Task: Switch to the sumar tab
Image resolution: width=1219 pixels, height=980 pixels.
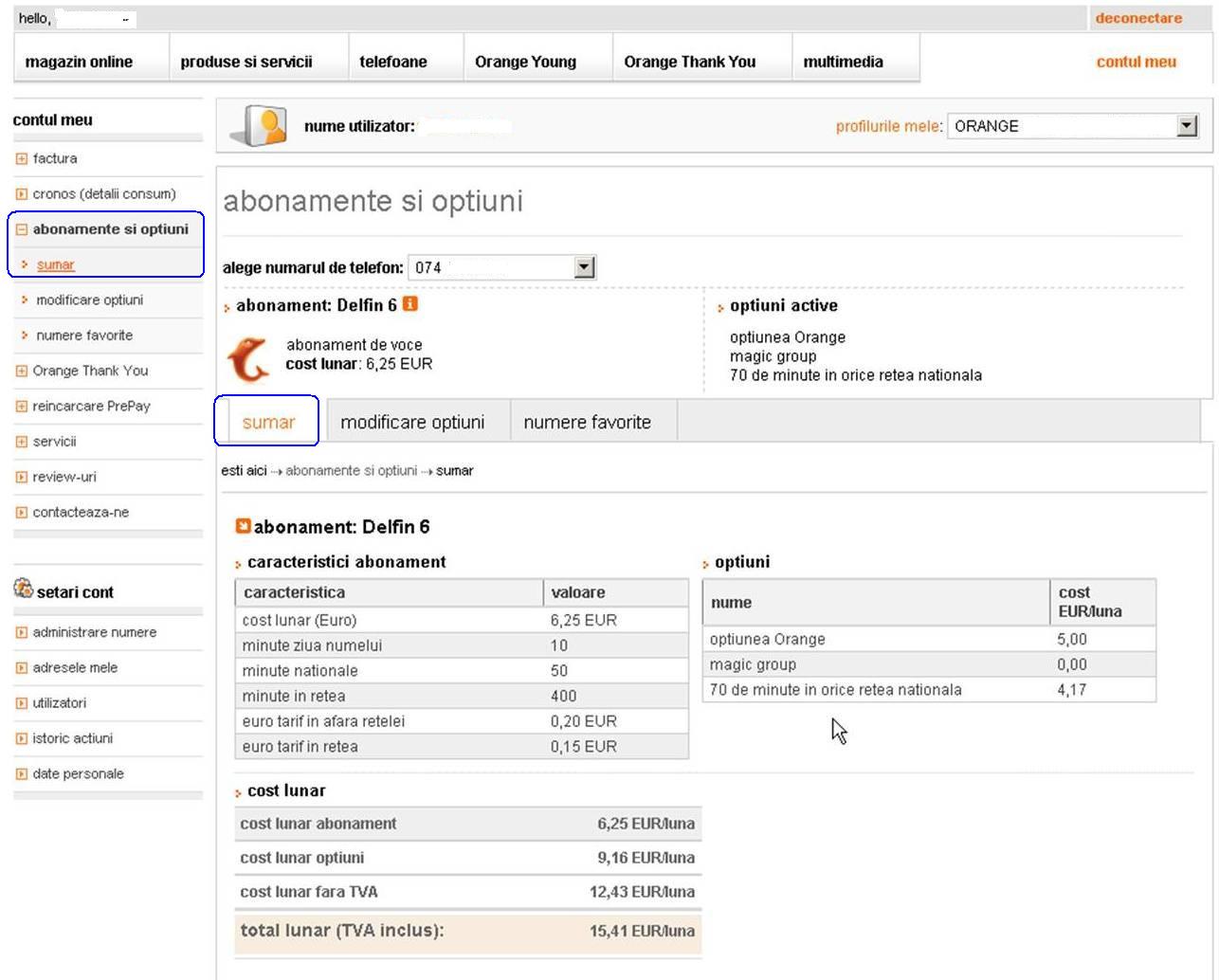Action: tap(268, 422)
